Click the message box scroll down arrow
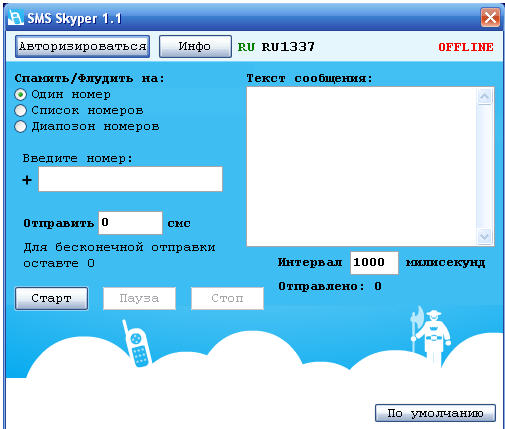Image resolution: width=505 pixels, height=429 pixels. pyautogui.click(x=485, y=236)
